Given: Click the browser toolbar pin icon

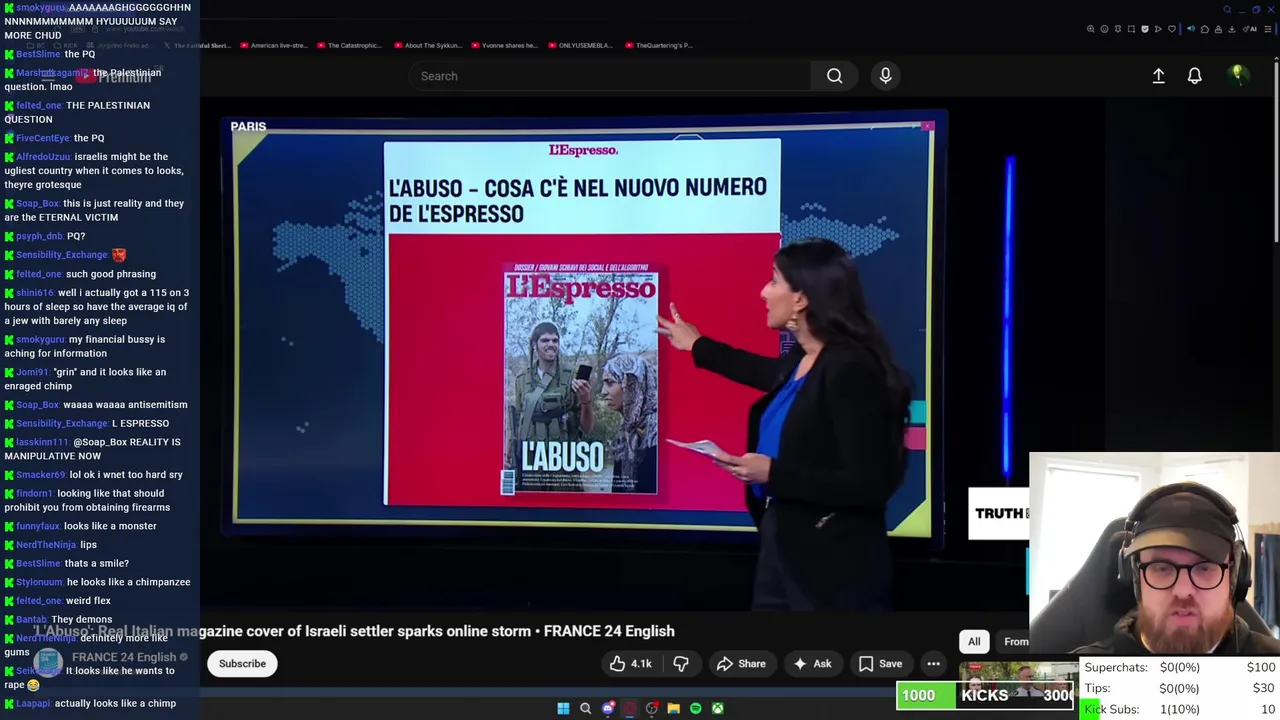Looking at the screenshot, I should (1118, 29).
